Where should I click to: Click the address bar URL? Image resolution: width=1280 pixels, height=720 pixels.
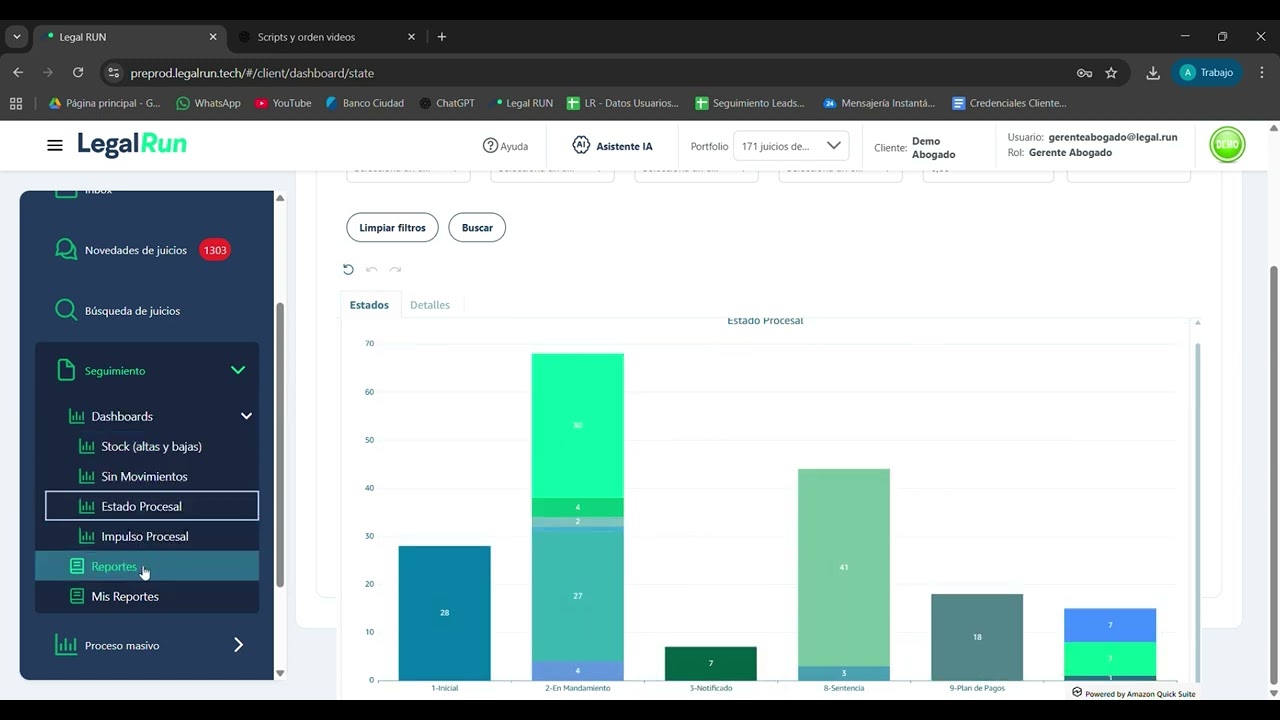pyautogui.click(x=252, y=73)
